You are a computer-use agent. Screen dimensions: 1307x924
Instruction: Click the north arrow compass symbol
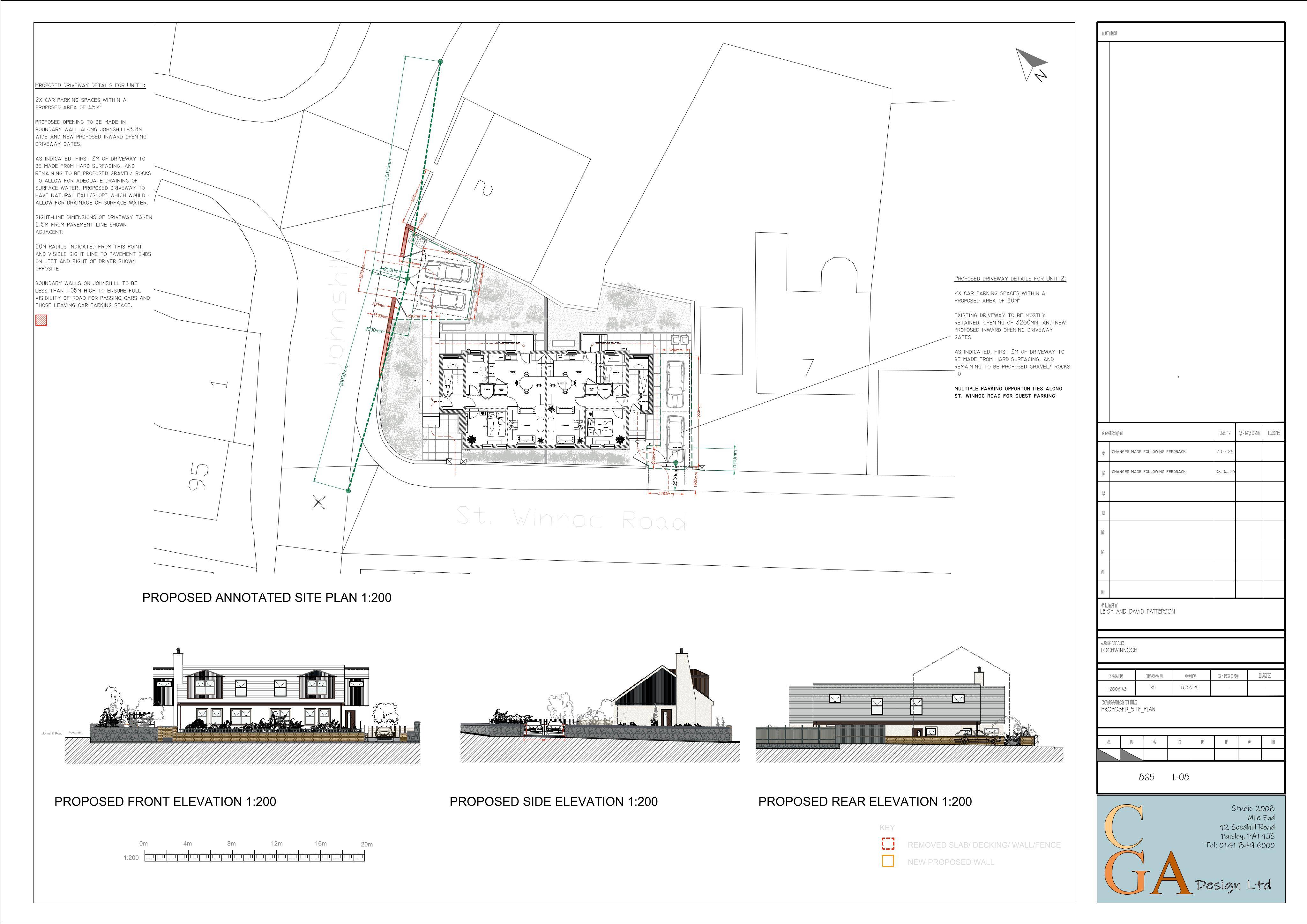coord(1032,64)
